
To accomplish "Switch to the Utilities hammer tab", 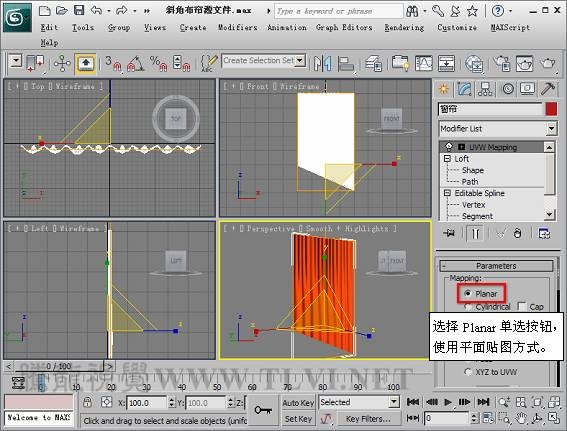I will (x=548, y=89).
